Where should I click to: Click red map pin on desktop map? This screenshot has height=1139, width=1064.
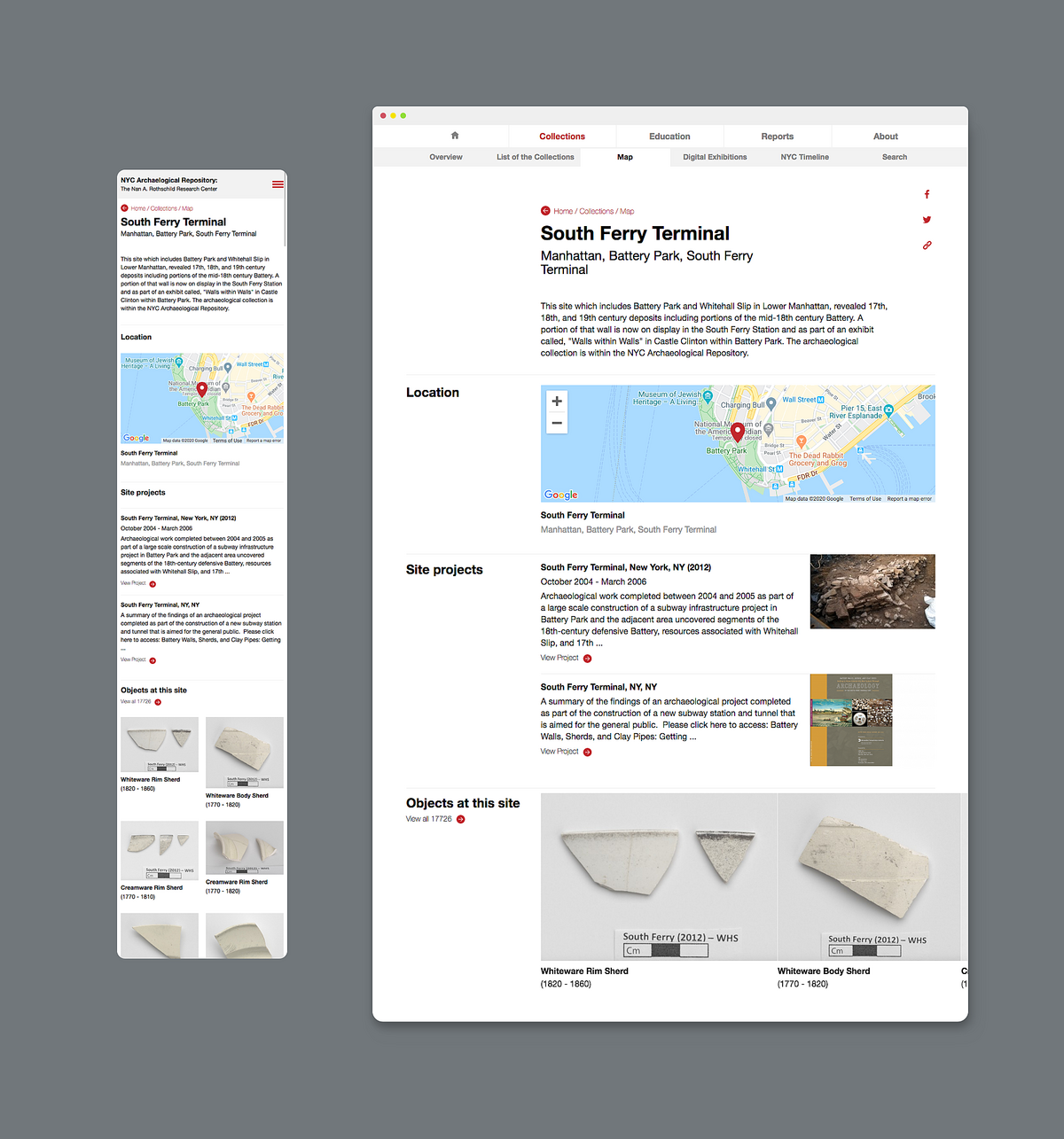pyautogui.click(x=738, y=432)
